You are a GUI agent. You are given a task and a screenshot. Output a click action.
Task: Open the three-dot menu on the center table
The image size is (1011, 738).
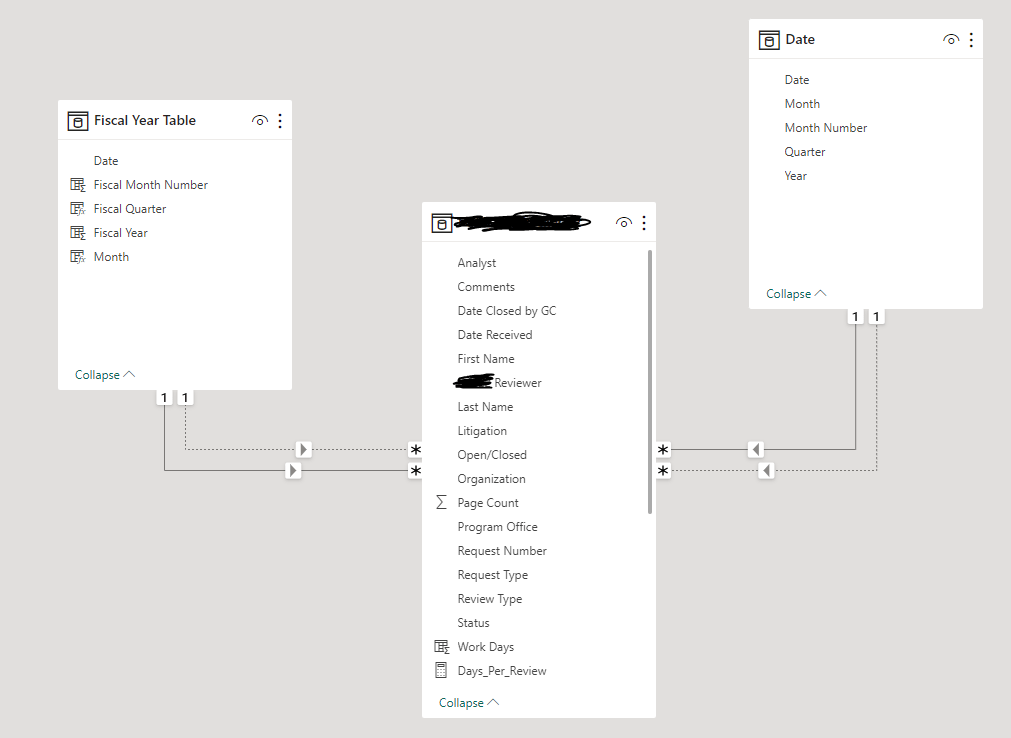(644, 222)
